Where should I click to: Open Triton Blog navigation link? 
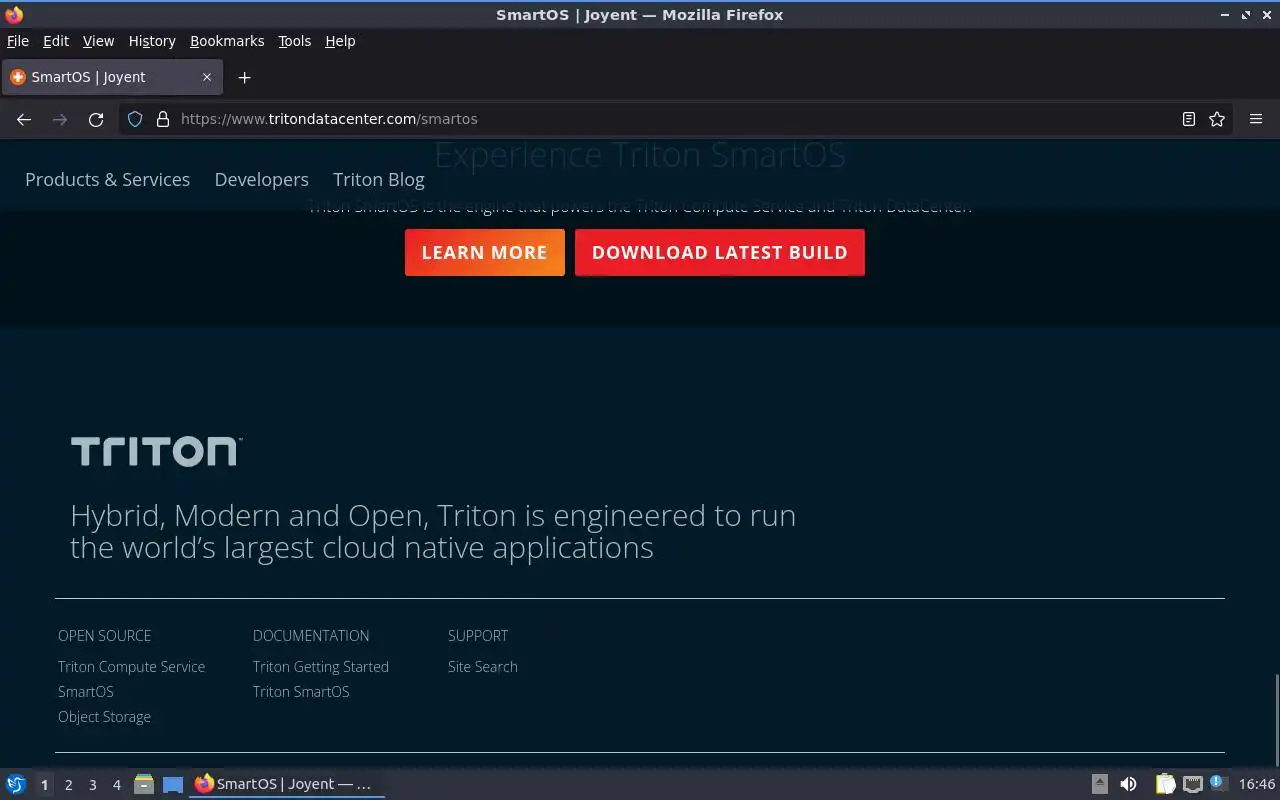pyautogui.click(x=379, y=180)
